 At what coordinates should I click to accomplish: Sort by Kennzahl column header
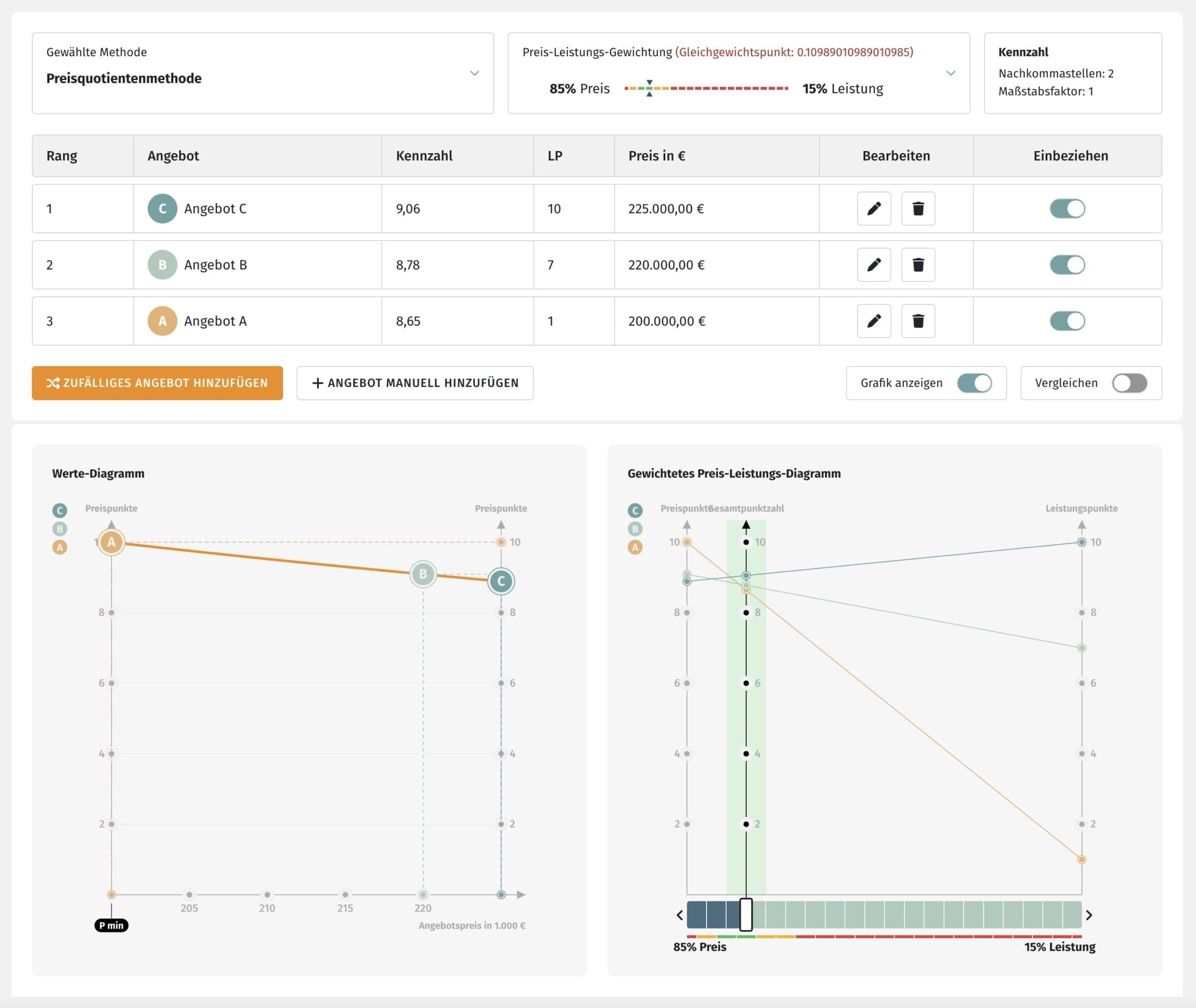tap(424, 156)
